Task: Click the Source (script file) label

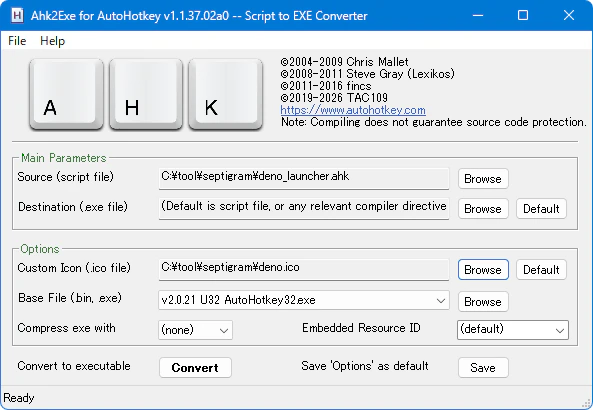Action: tap(65, 177)
